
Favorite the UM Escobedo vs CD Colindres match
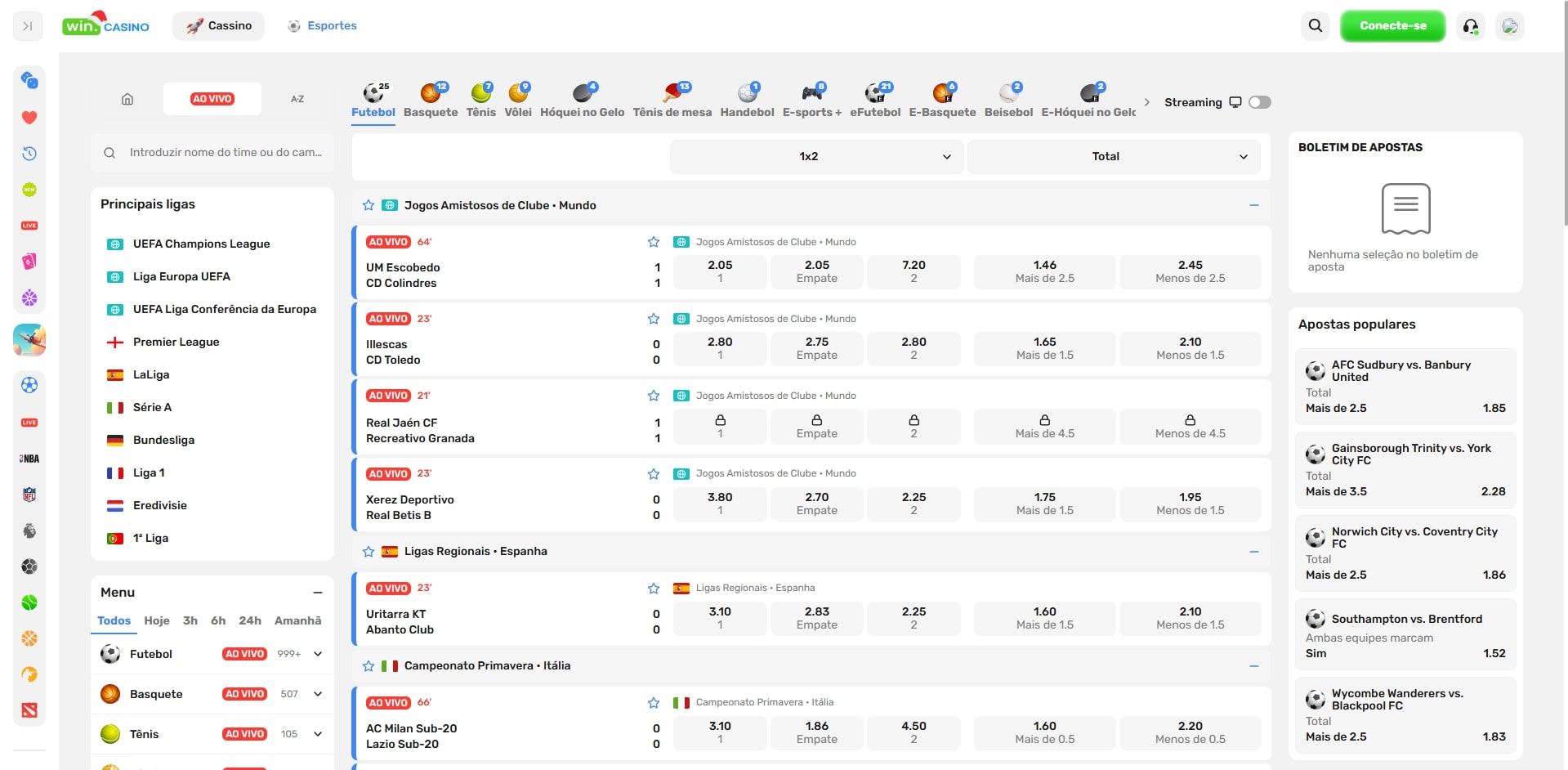tap(654, 242)
